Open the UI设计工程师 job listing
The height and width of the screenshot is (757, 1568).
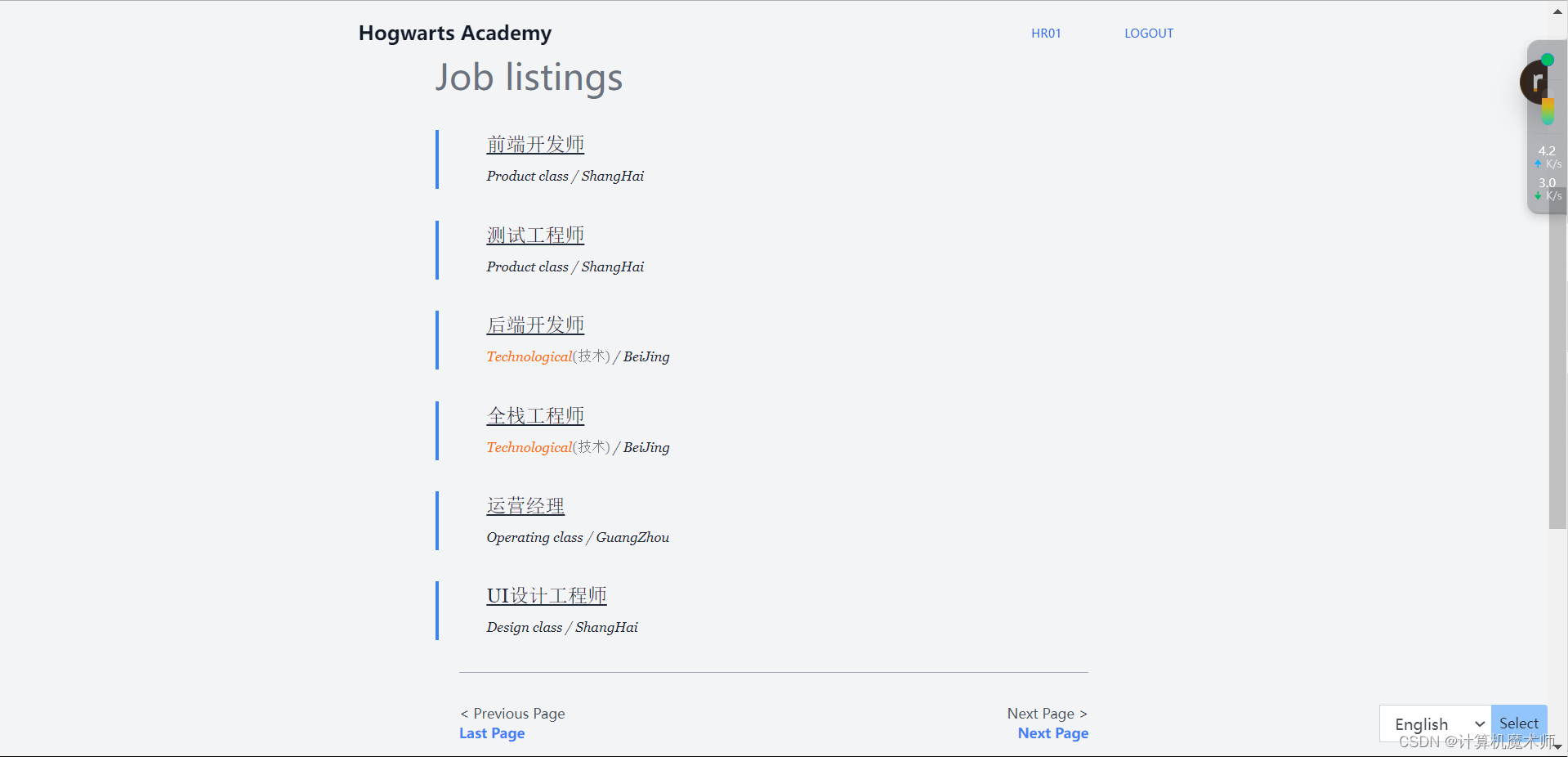pos(547,596)
